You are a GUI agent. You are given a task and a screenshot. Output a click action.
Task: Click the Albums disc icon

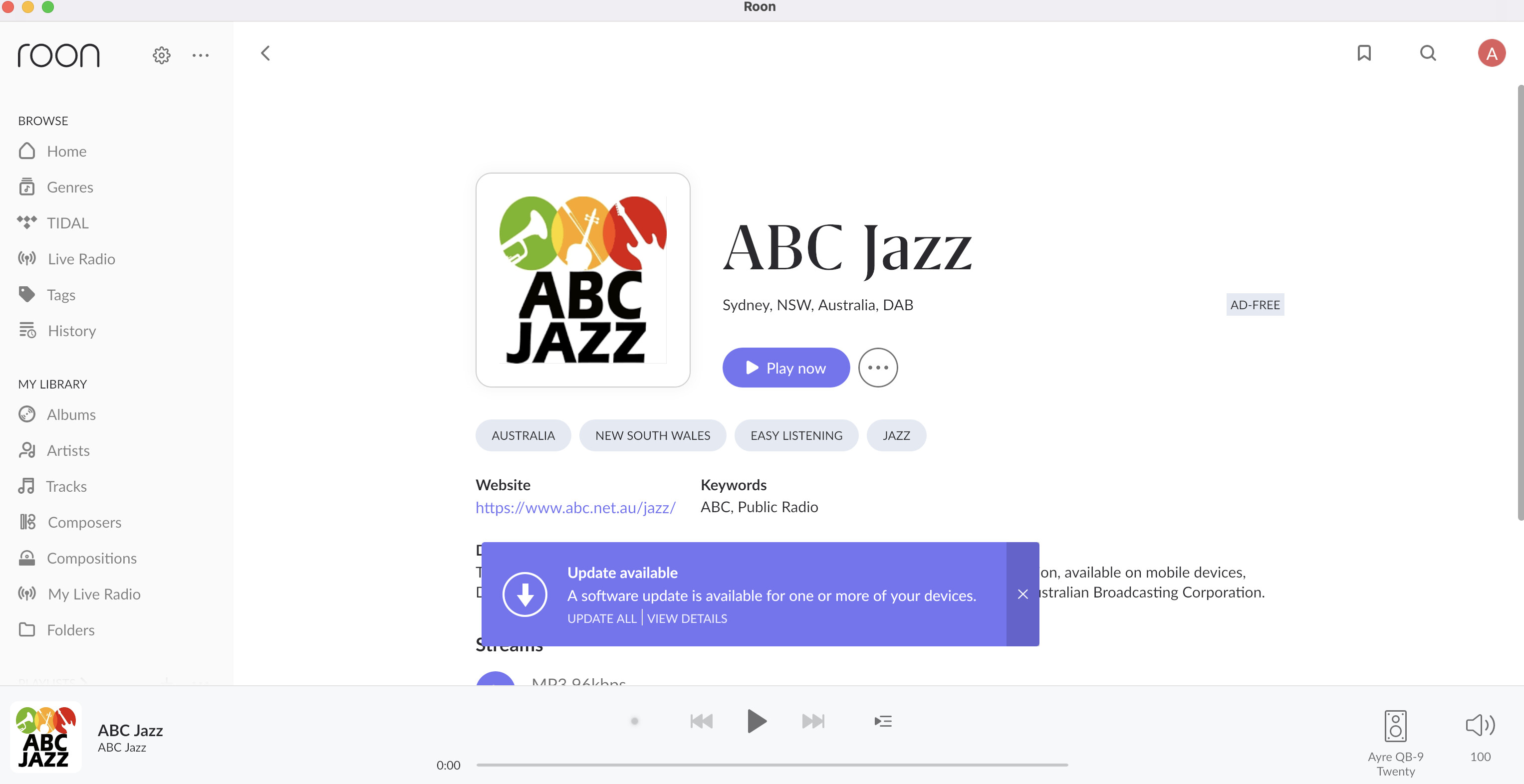26,414
